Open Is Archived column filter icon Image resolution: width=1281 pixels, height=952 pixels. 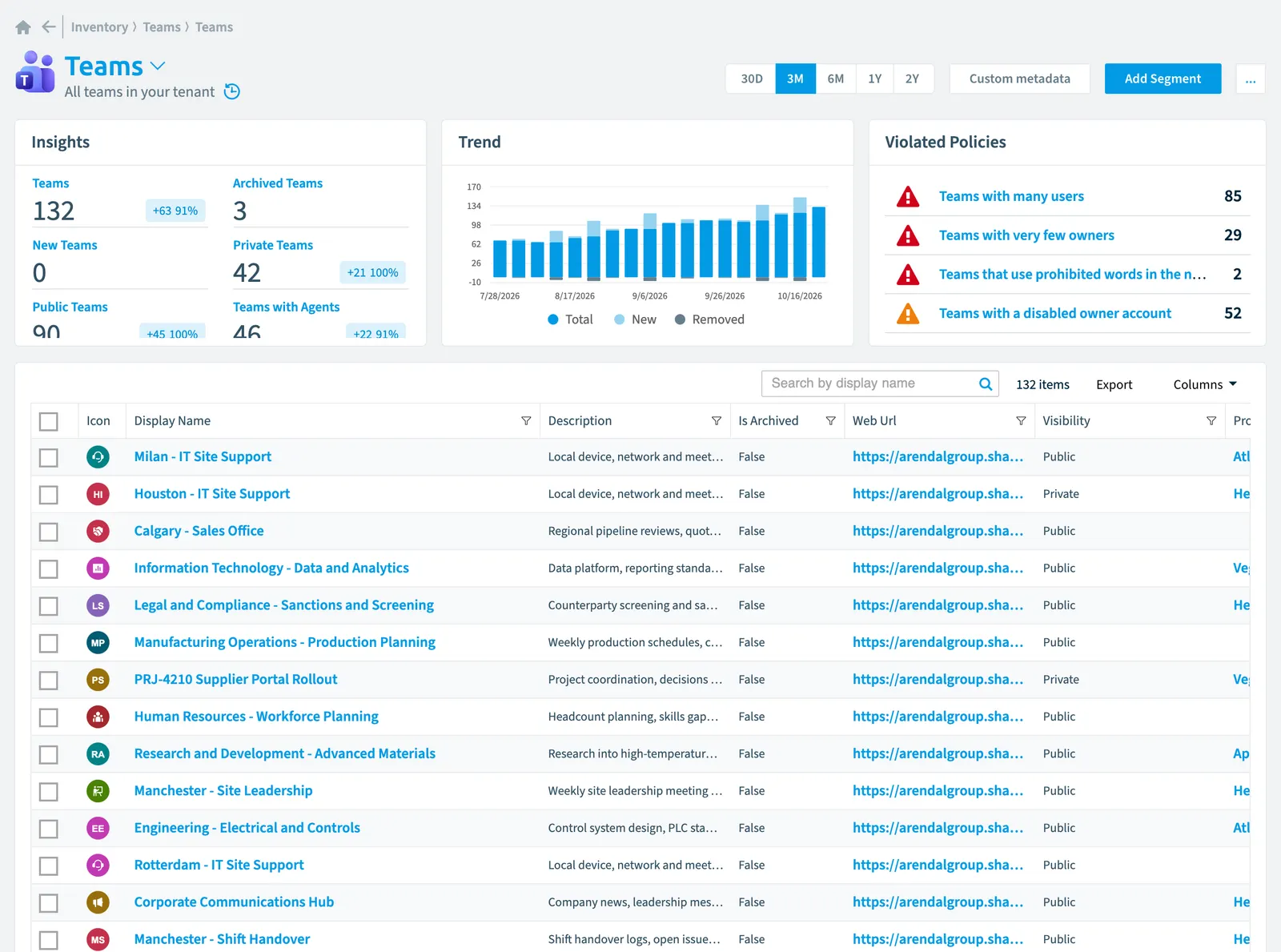click(831, 421)
